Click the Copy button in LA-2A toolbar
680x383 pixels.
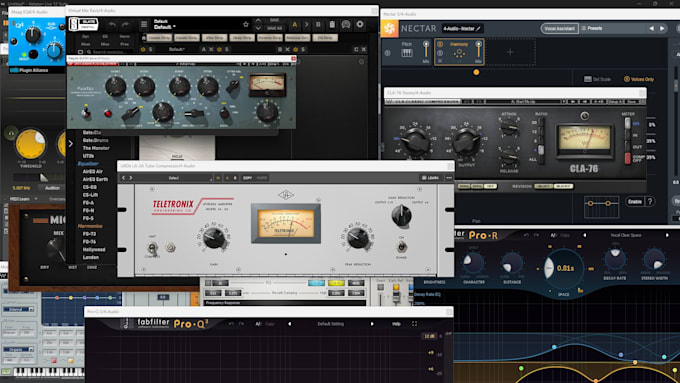point(247,178)
